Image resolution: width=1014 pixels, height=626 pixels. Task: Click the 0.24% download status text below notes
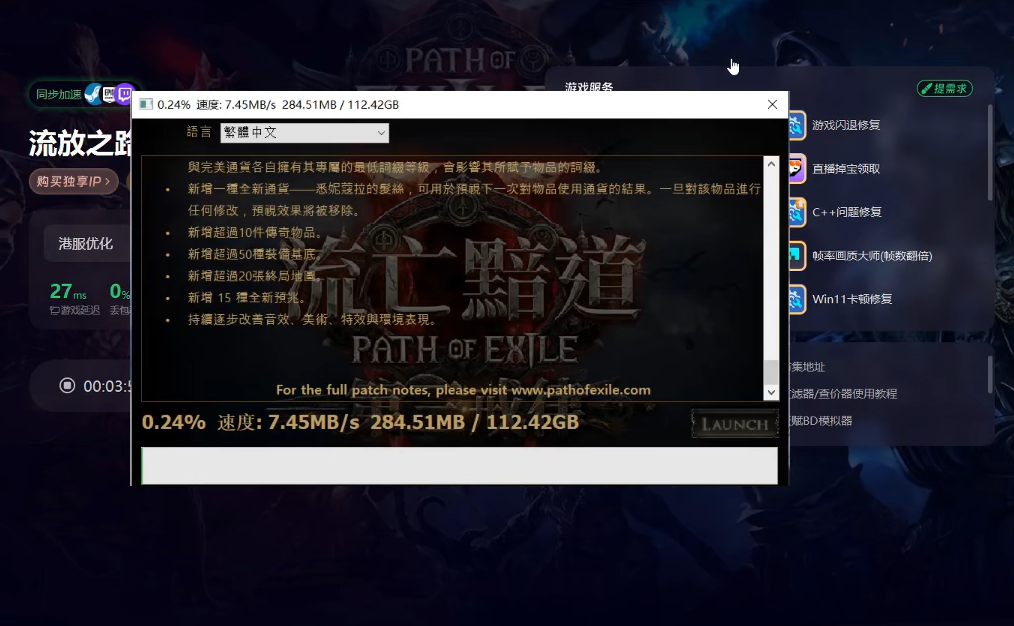click(x=360, y=422)
